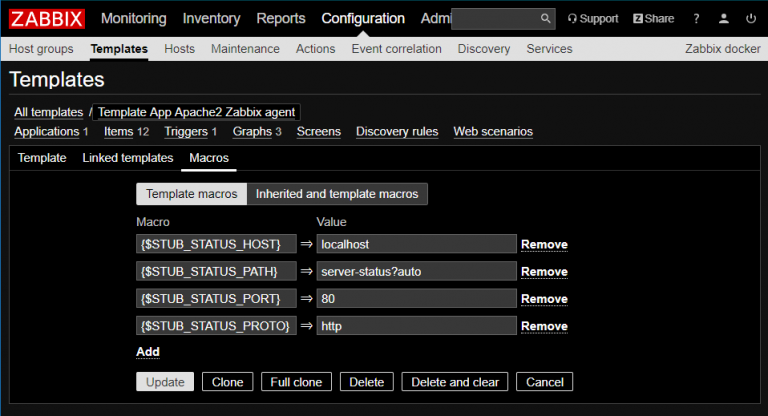Image resolution: width=768 pixels, height=416 pixels.
Task: Open Graphs link
Action: (252, 132)
